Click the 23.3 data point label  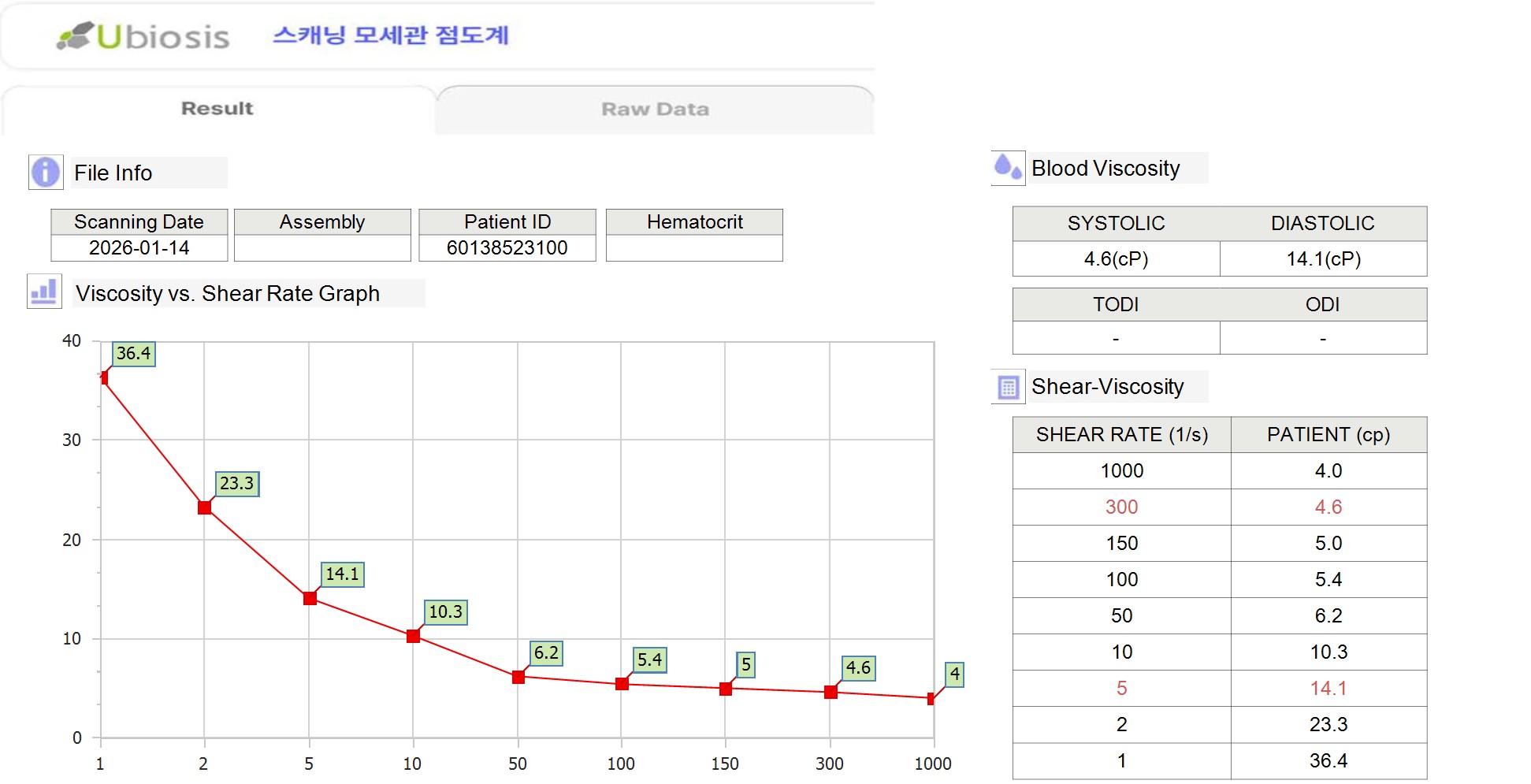(237, 484)
